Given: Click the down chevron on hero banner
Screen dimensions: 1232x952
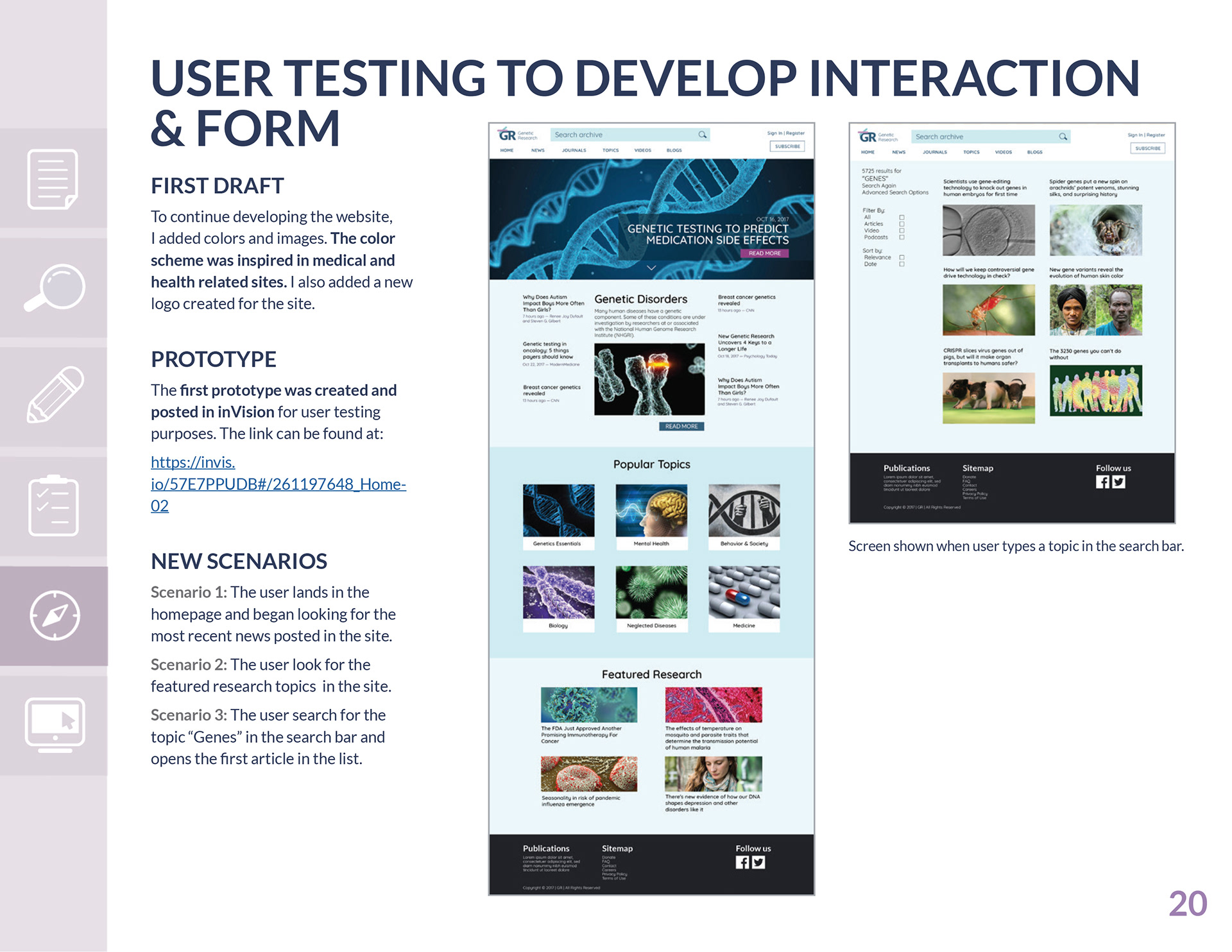Looking at the screenshot, I should (651, 268).
